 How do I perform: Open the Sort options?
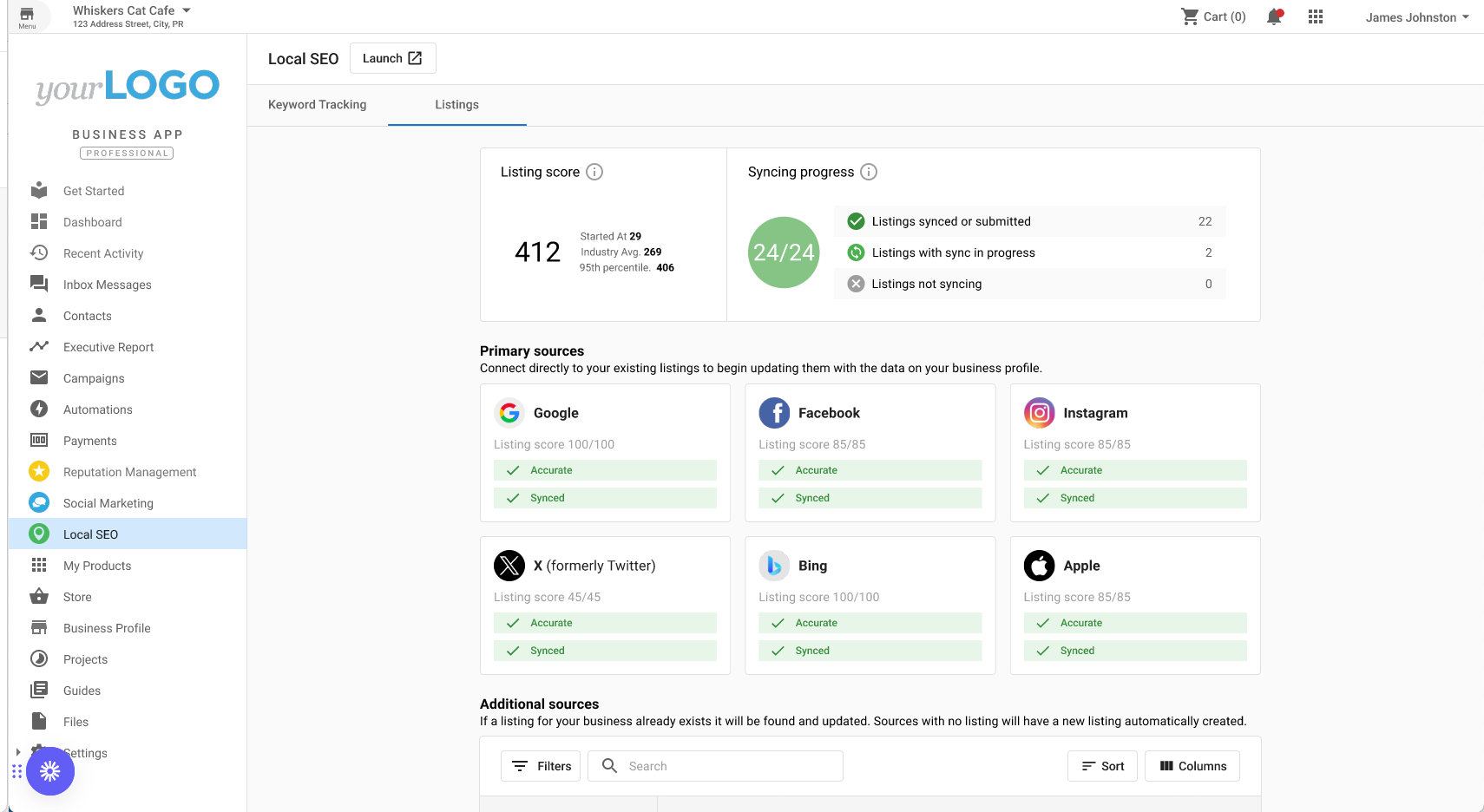click(1102, 766)
